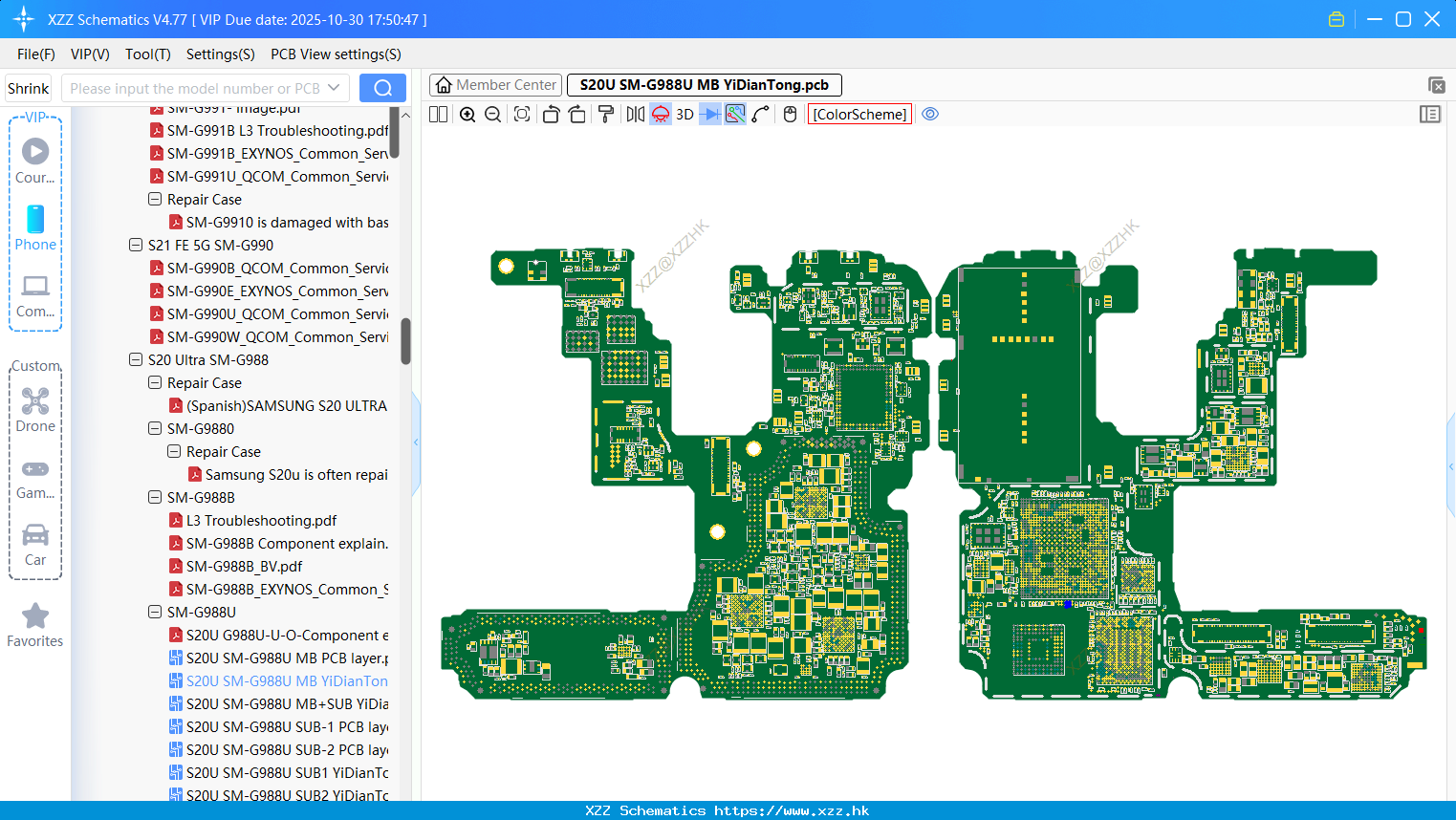Open the File(F) menu
1456x820 pixels.
[36, 54]
